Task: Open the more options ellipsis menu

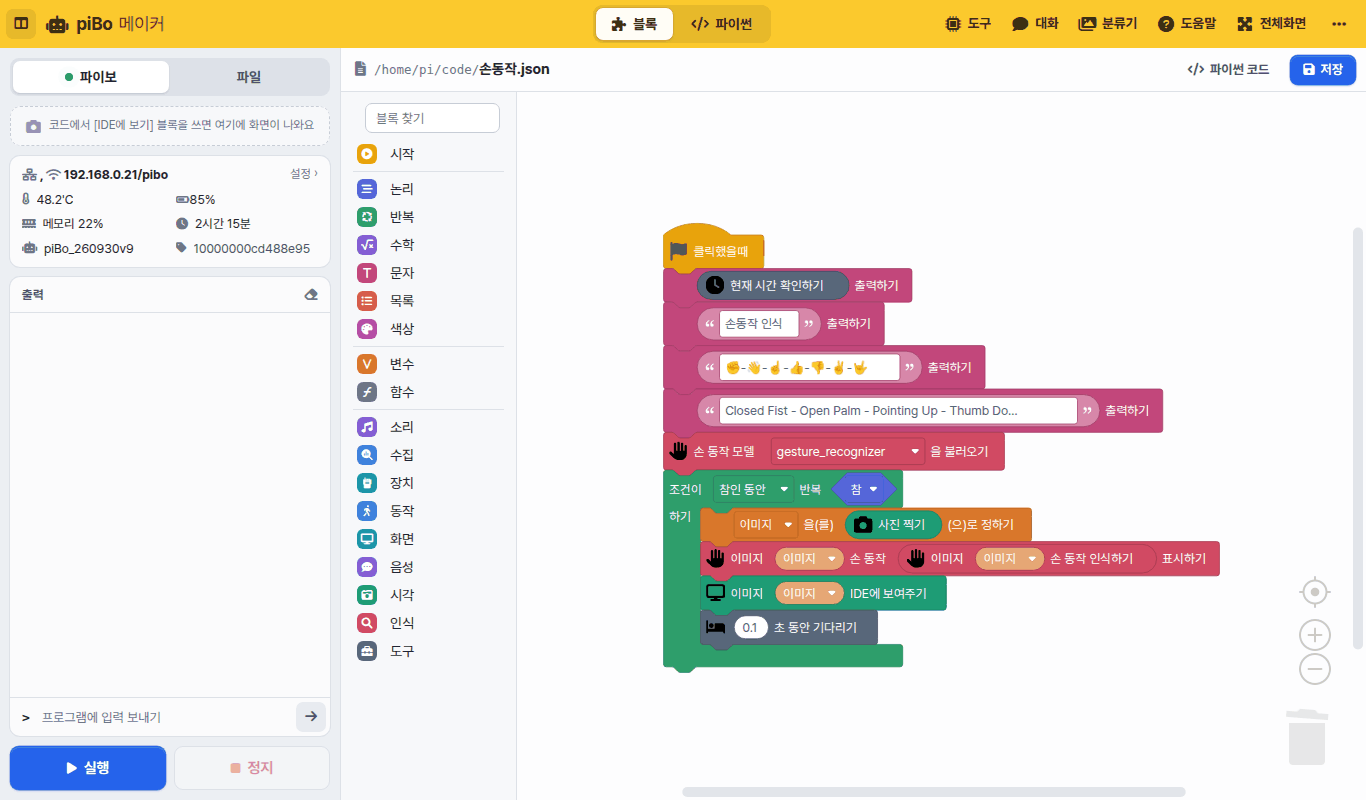Action: coord(1339,24)
